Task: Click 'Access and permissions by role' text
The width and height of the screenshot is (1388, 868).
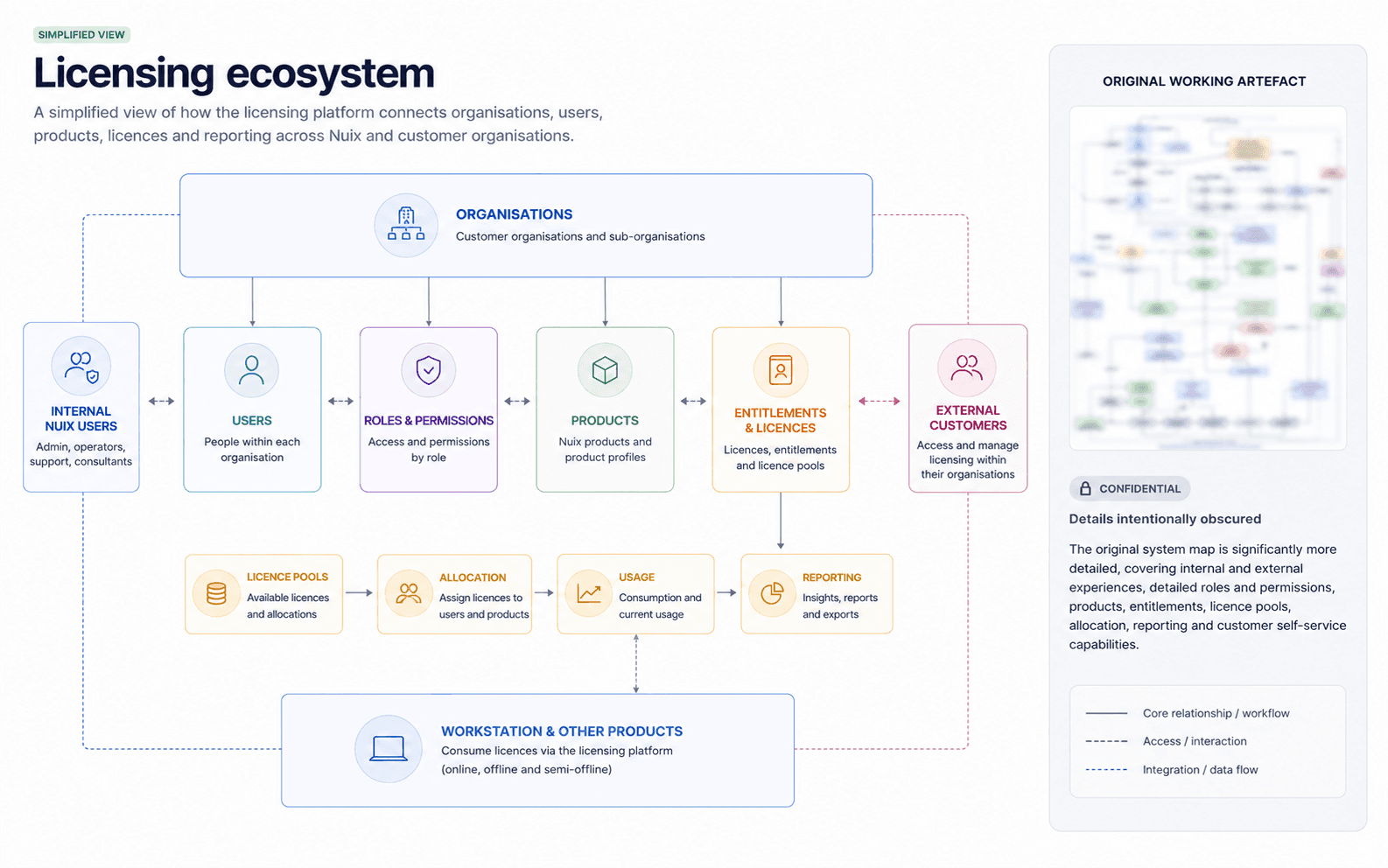Action: coord(429,450)
